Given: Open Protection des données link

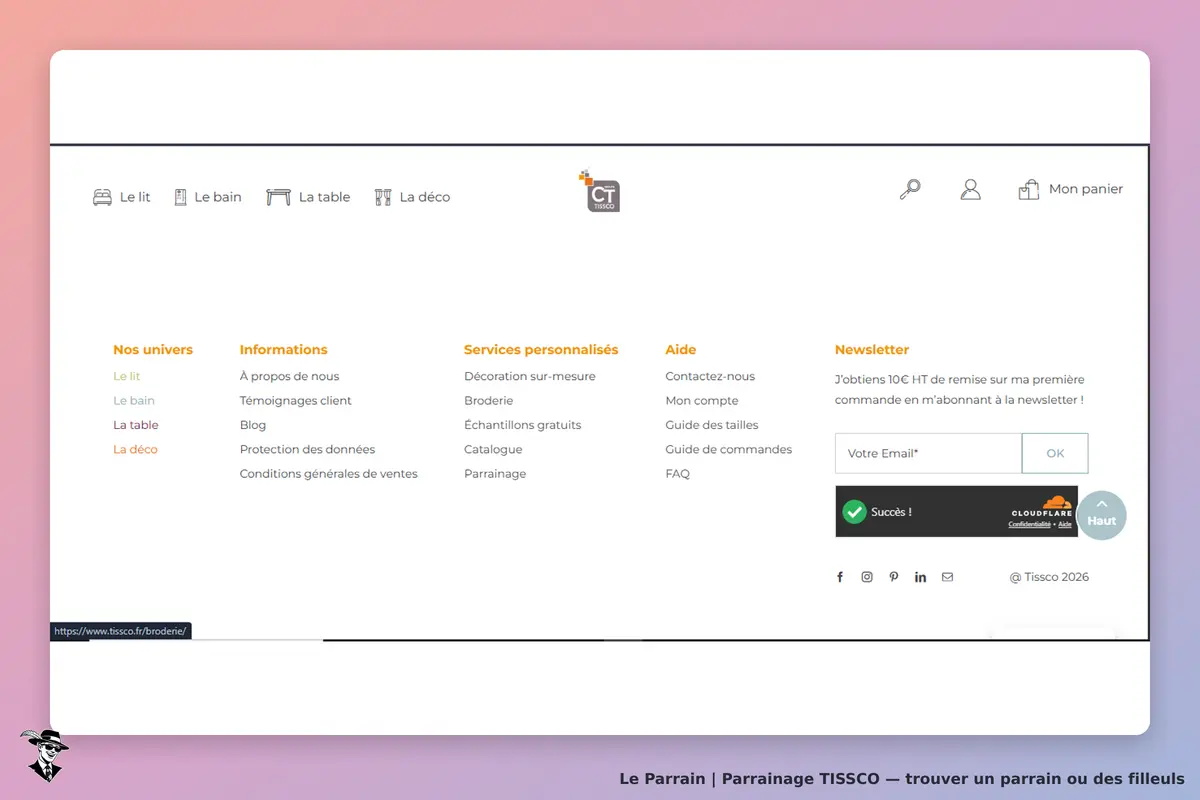Looking at the screenshot, I should pos(307,449).
